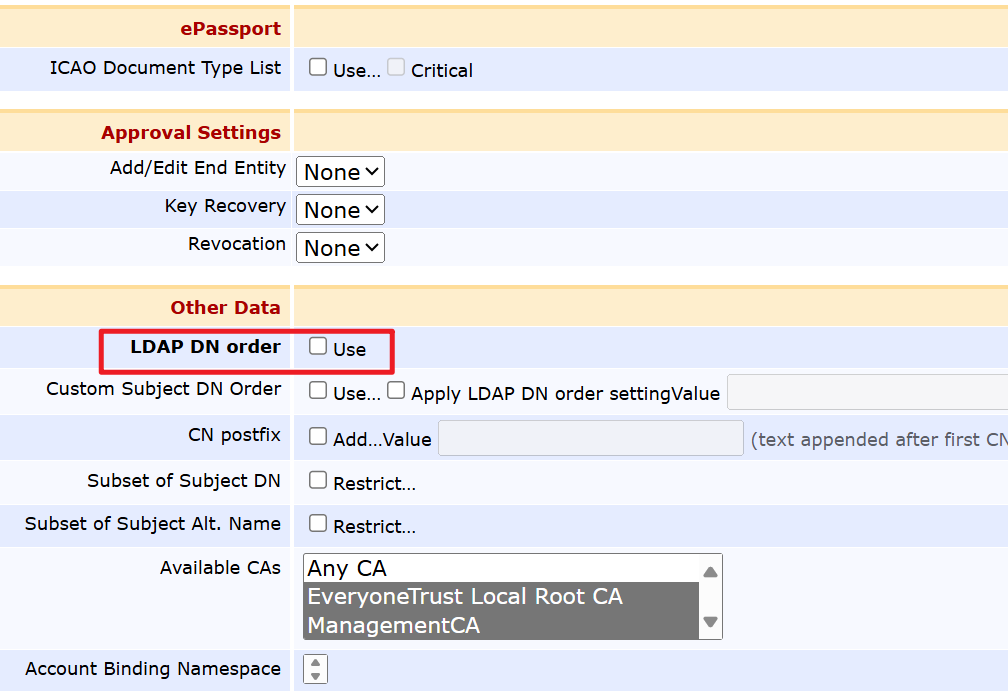Tick the disabled Critical checkbox
Viewport: 1008px width, 691px height.
pos(396,68)
